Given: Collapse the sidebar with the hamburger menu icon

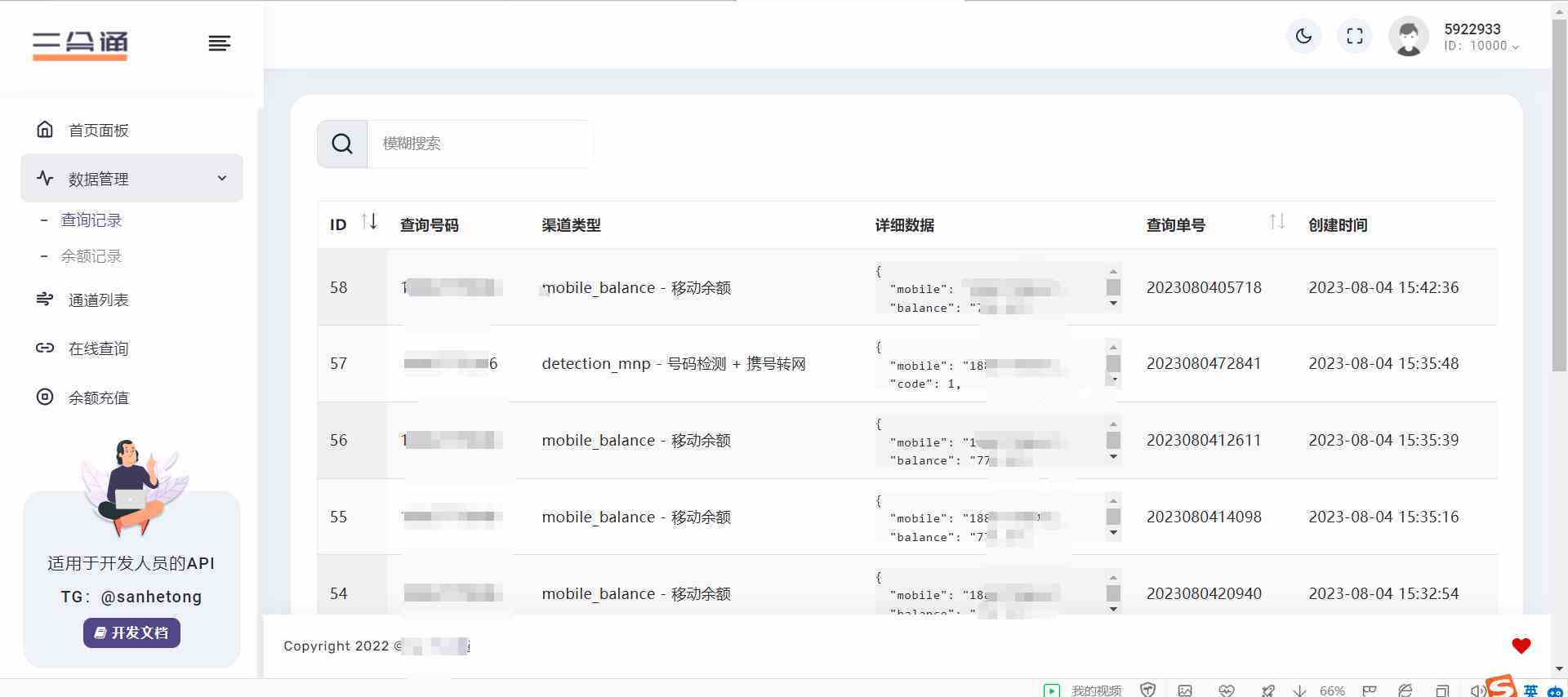Looking at the screenshot, I should (x=219, y=43).
